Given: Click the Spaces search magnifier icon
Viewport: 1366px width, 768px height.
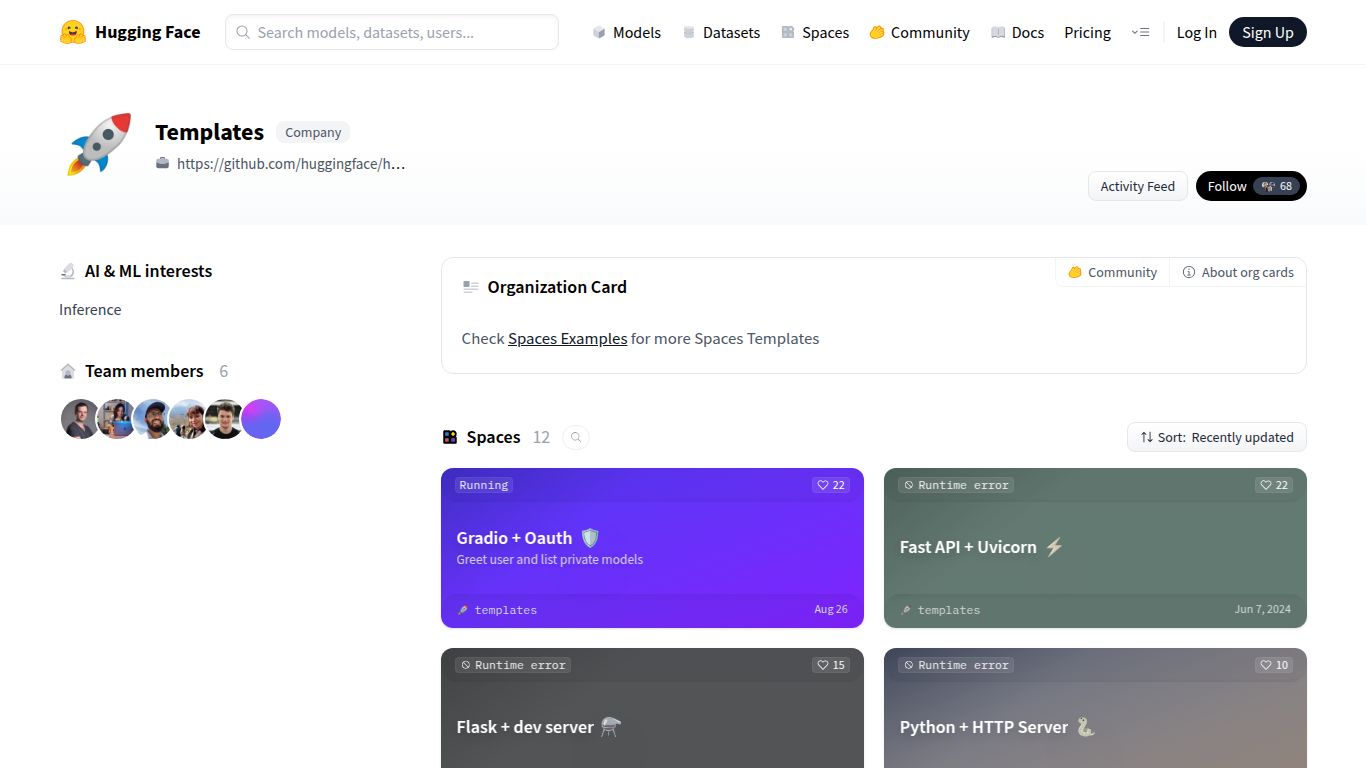Looking at the screenshot, I should 576,437.
